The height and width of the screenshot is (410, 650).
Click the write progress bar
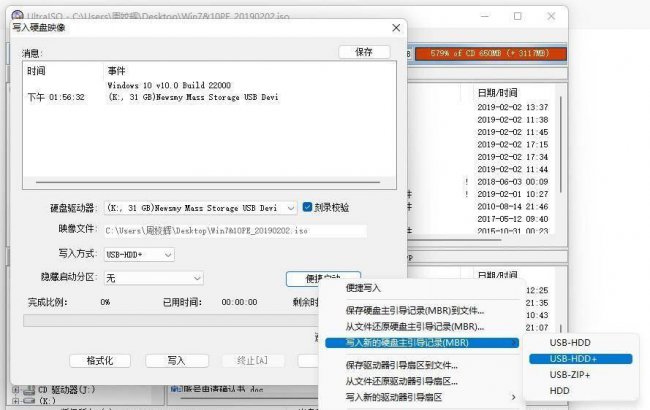coord(171,320)
